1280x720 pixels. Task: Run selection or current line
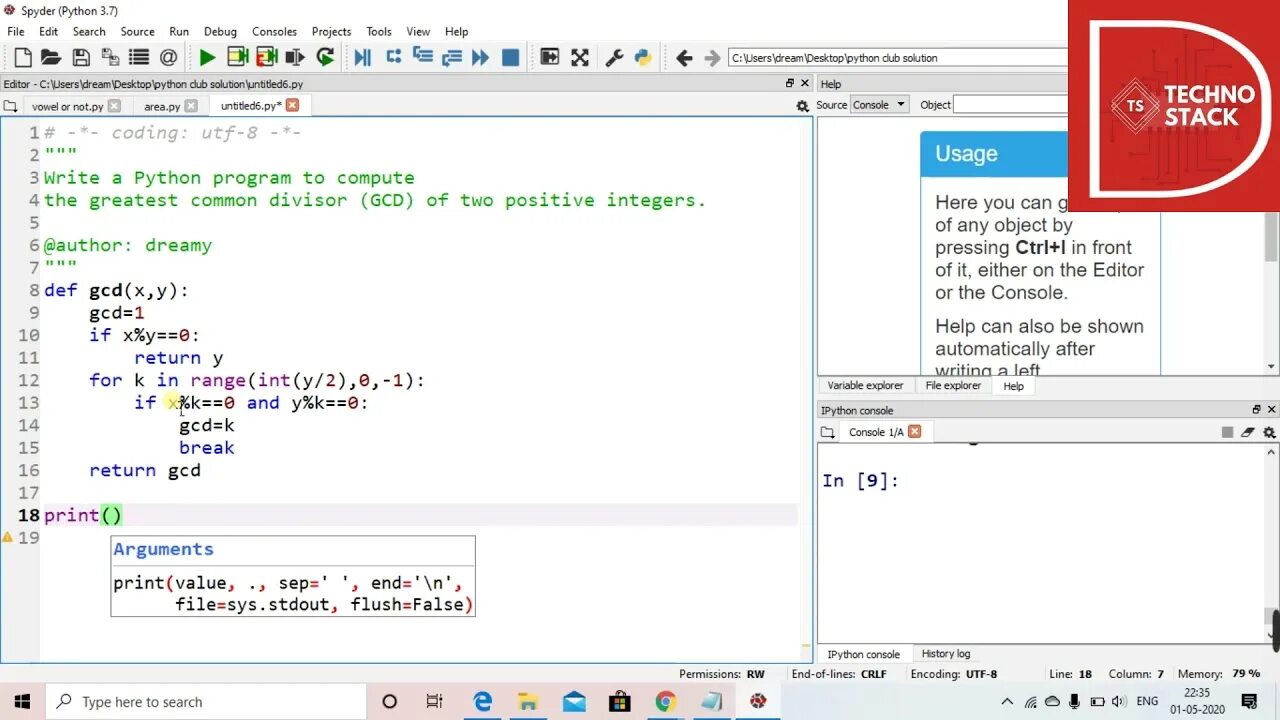[x=295, y=58]
